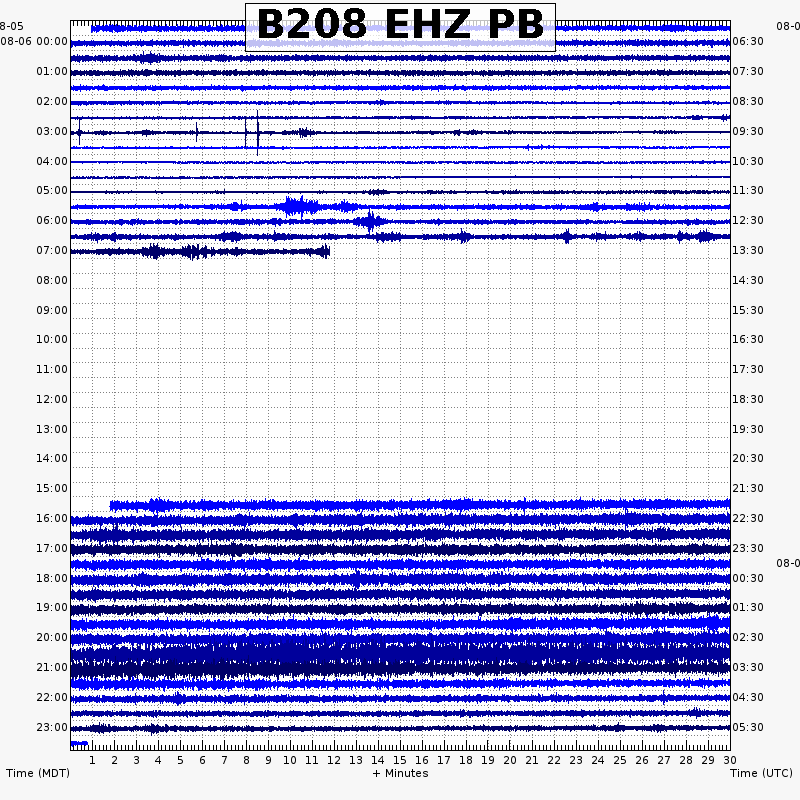800x800 pixels.
Task: Click the Time (MDT) axis caption
Action: click(38, 773)
